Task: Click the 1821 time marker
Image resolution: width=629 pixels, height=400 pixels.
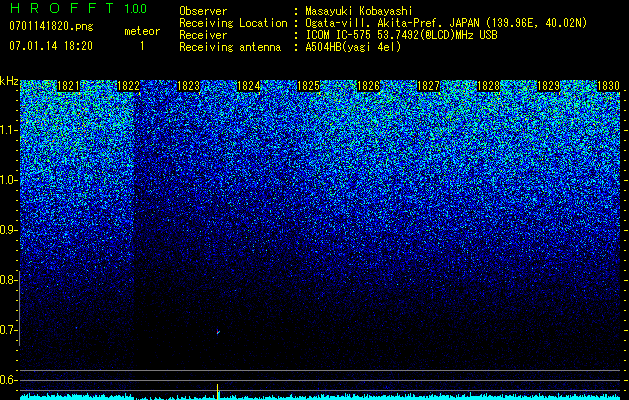Action: tap(69, 86)
